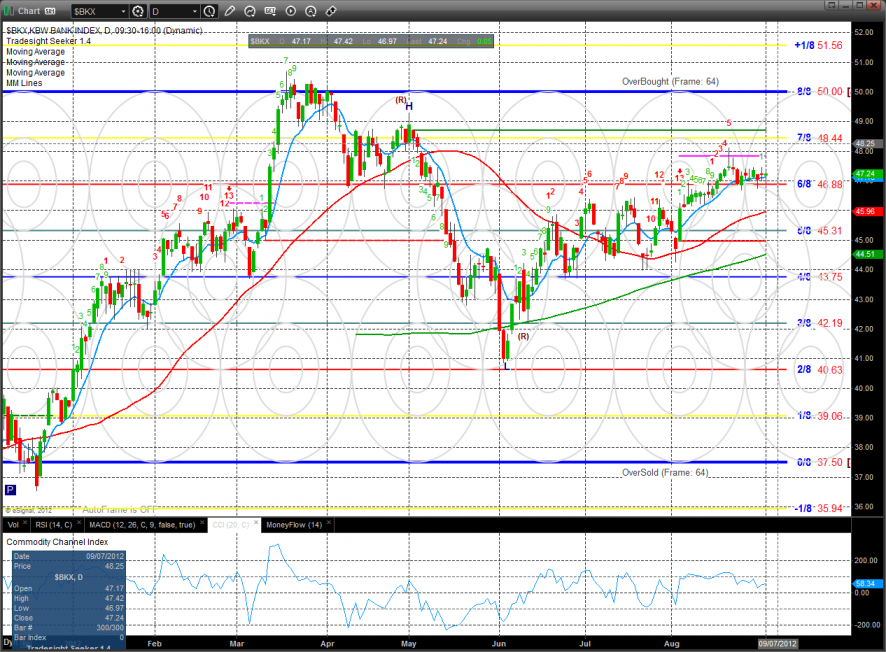This screenshot has height=652, width=886.
Task: Click the MM Lines study label
Action: coord(24,83)
